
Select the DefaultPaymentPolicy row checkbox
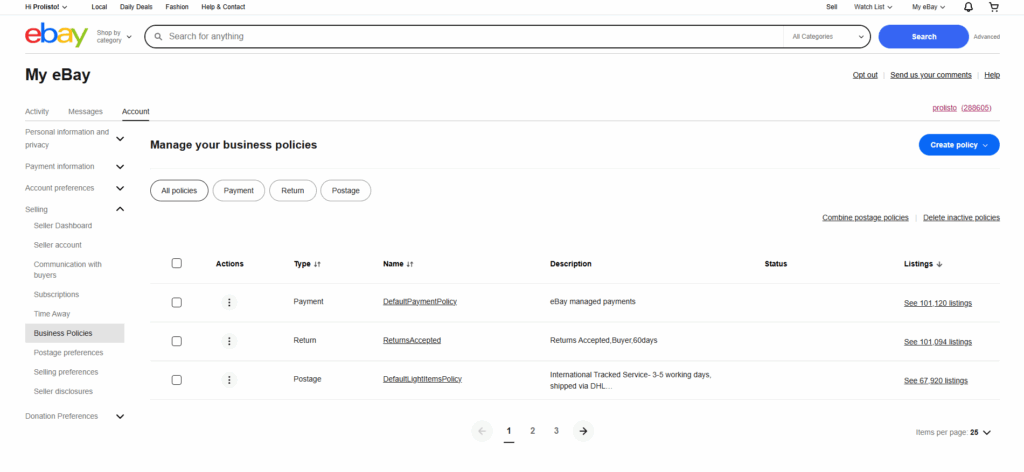[x=176, y=302]
